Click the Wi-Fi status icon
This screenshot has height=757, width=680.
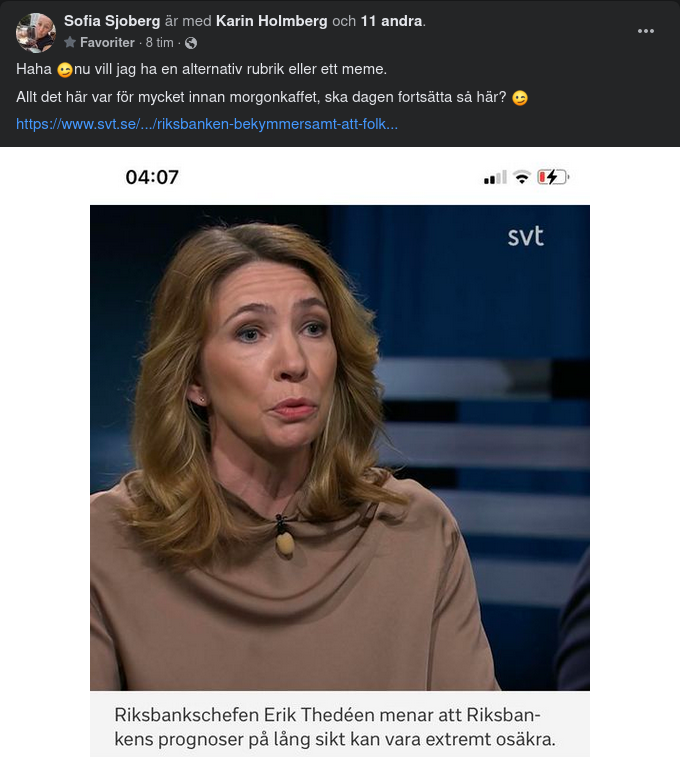(x=522, y=177)
